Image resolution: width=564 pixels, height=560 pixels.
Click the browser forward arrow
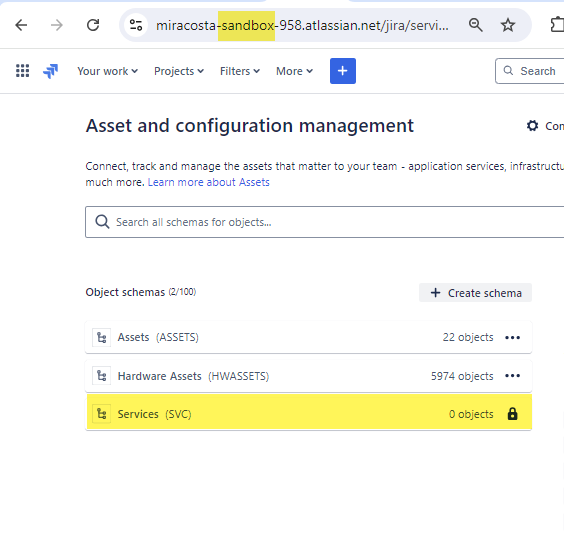57,25
